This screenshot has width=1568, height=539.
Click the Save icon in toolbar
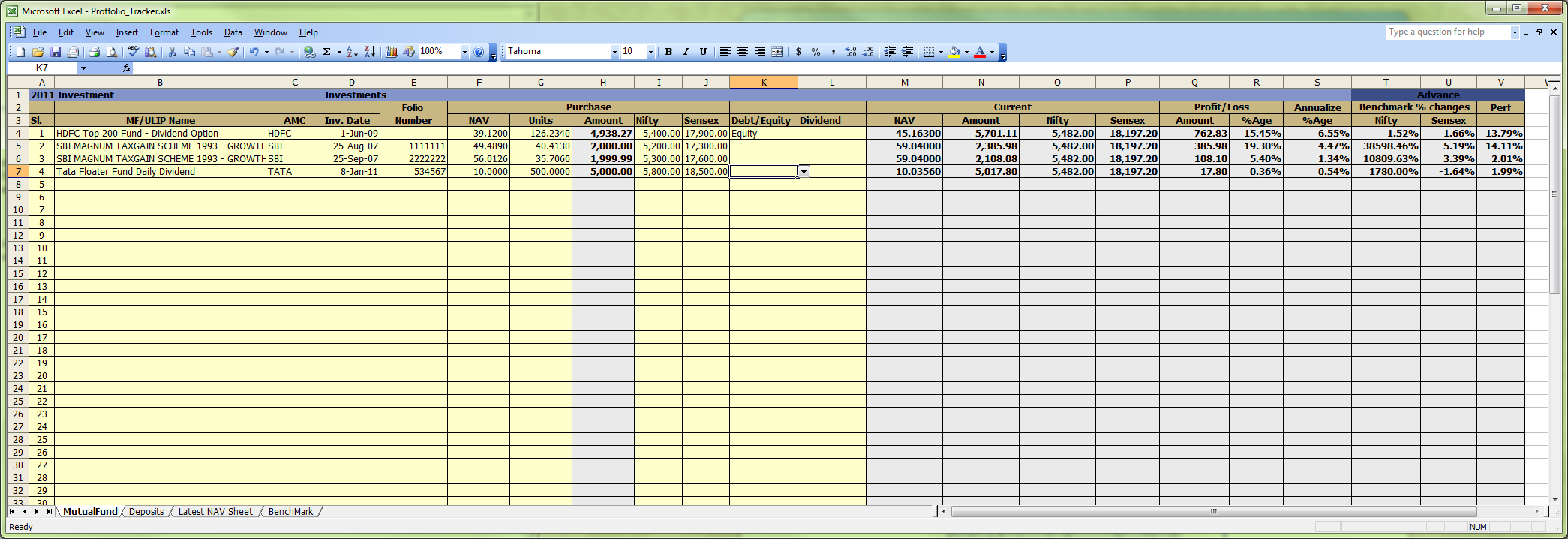(x=56, y=52)
